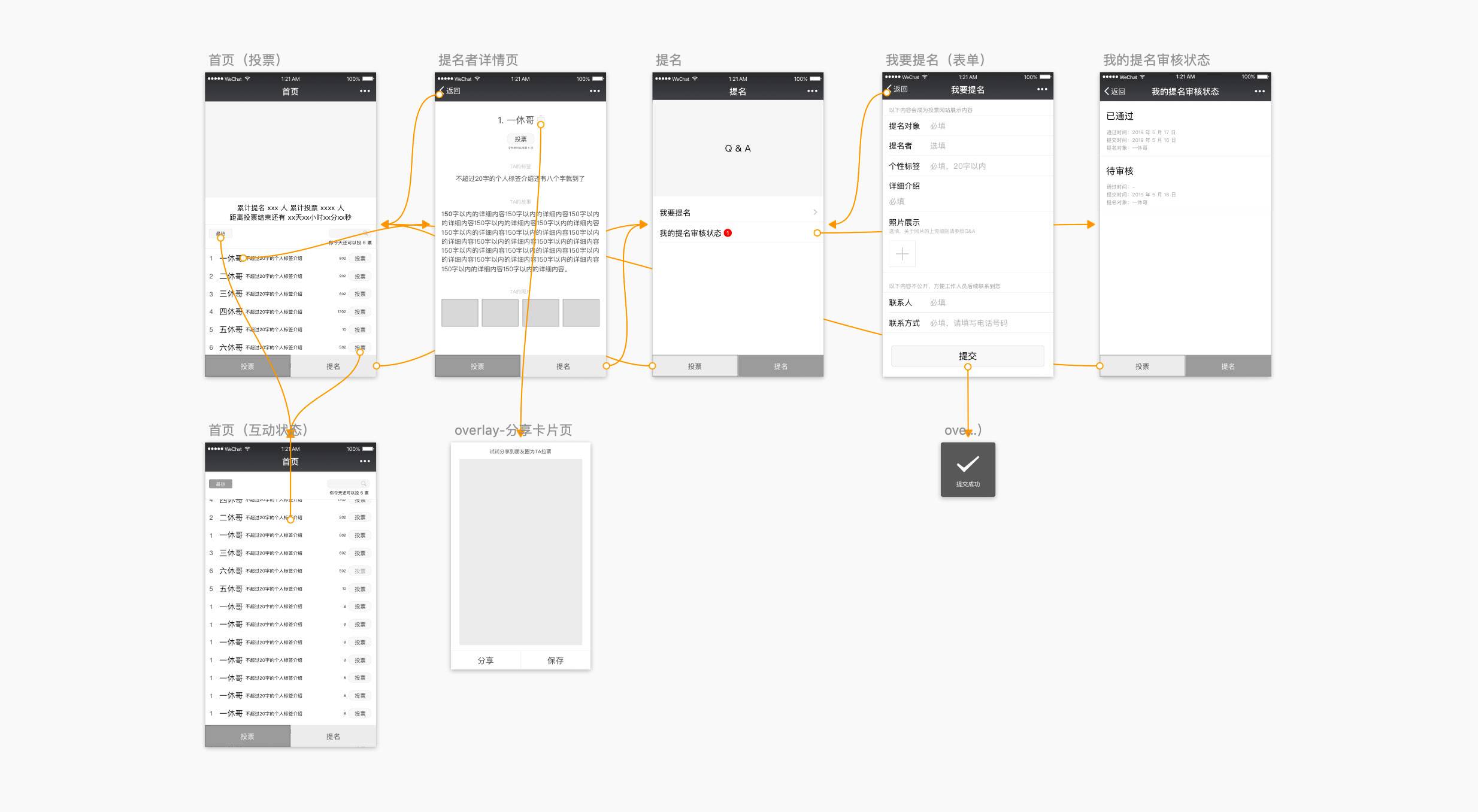Click the 提名者 optional input field
1478x812 pixels.
[968, 146]
